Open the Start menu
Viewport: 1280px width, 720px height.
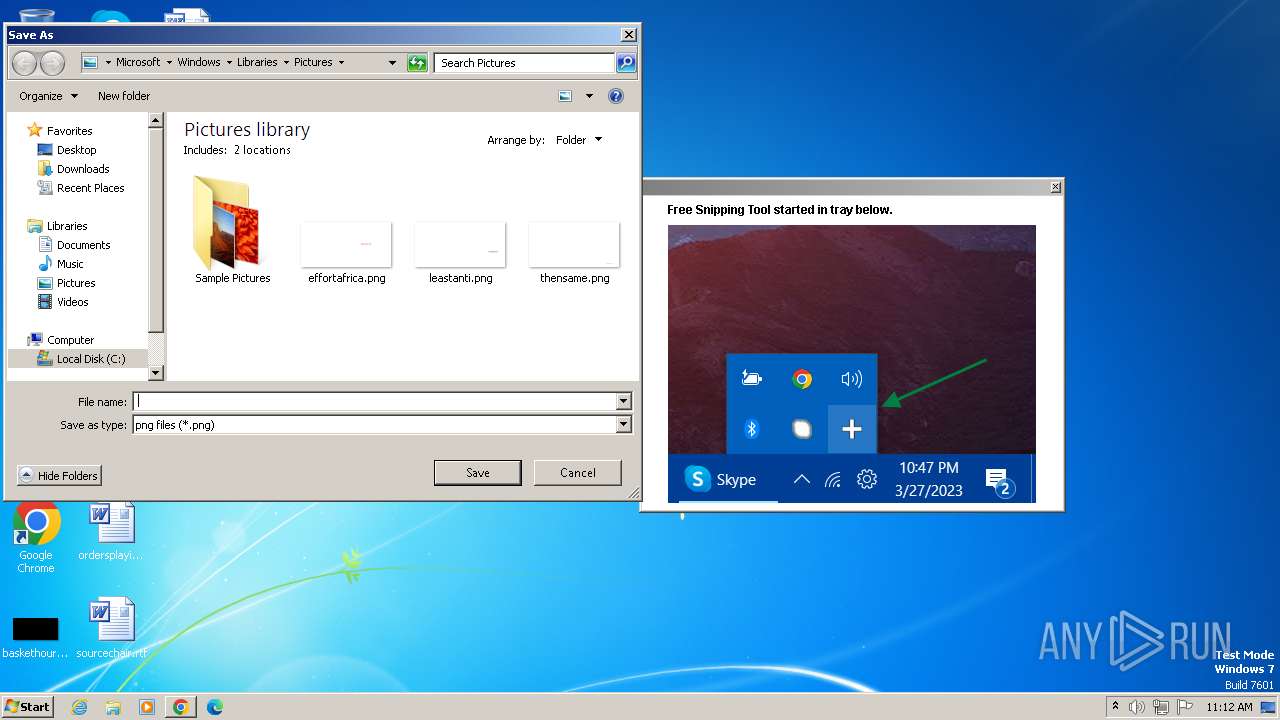28,707
